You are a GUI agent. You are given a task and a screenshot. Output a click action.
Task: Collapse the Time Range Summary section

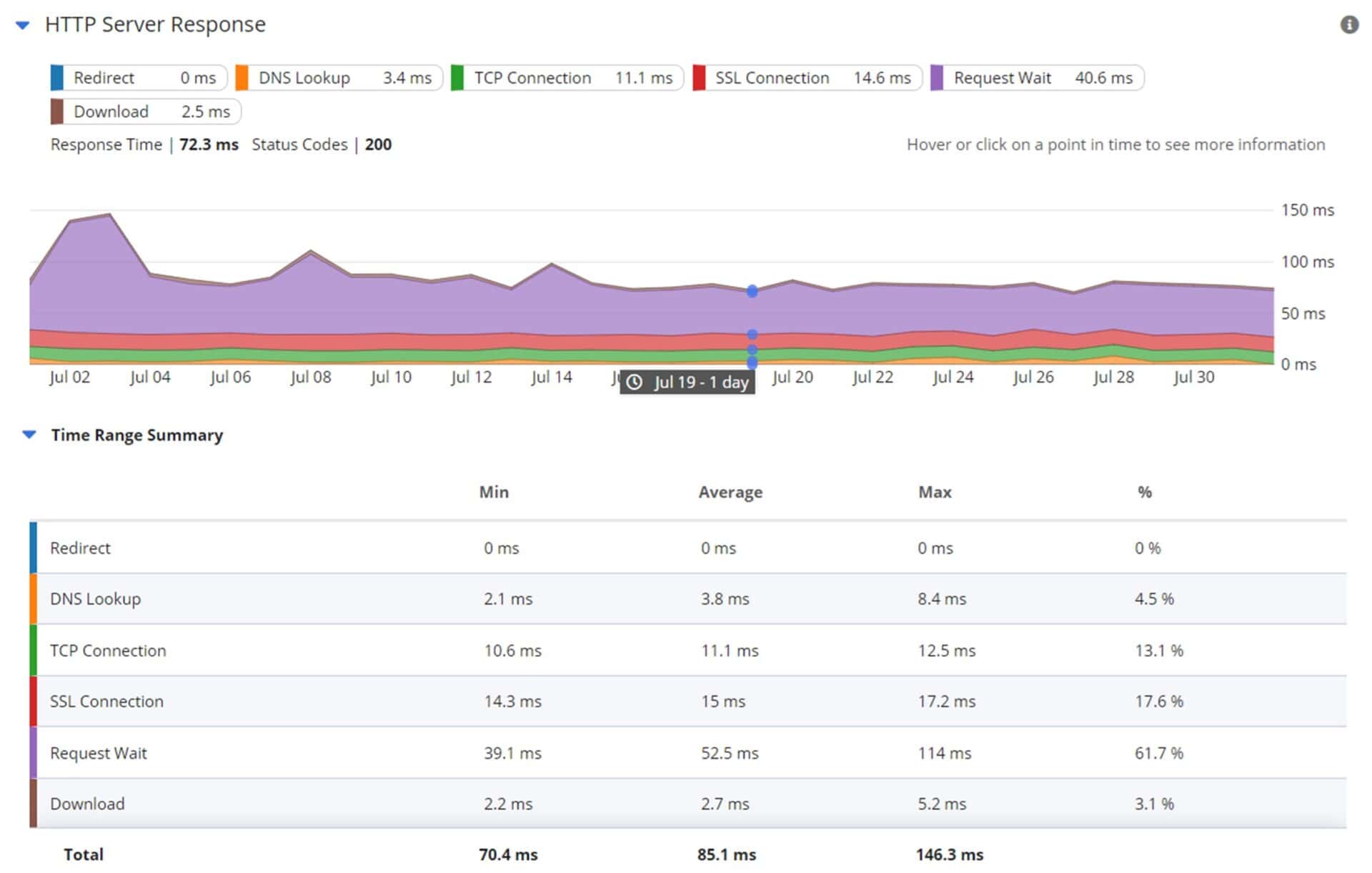tap(29, 434)
